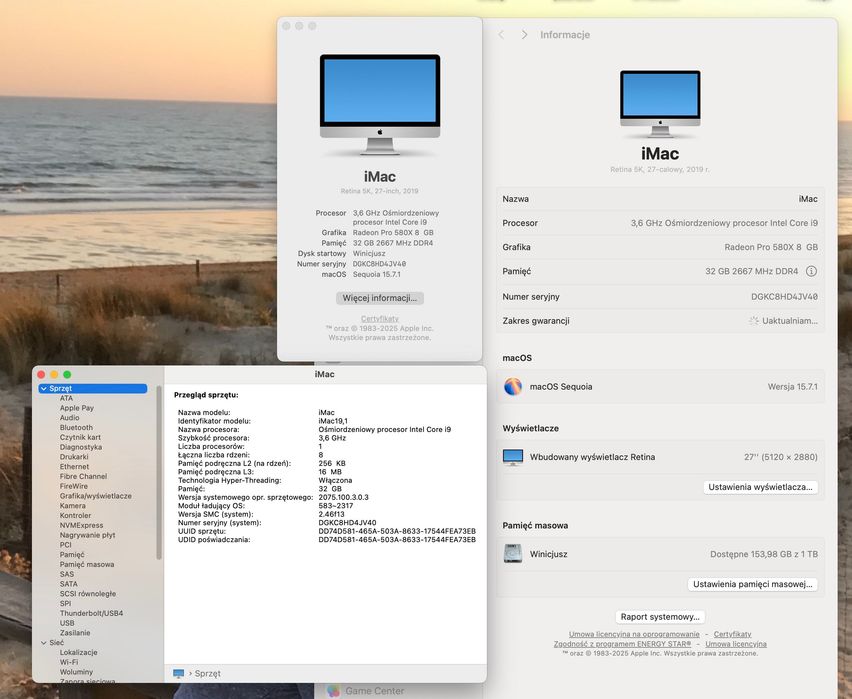Click built-in Retina display icon
Screen dimensions: 852x699
coord(513,457)
